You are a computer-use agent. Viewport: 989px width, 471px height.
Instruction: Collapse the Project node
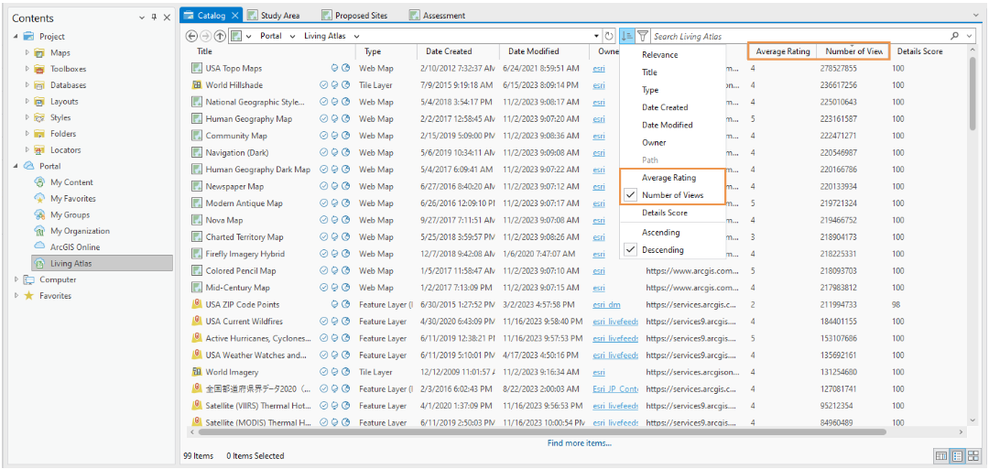click(x=16, y=37)
